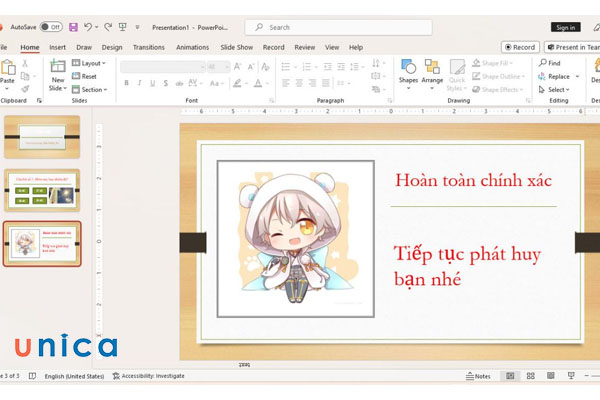Click the Paste clipboard icon
600x400 pixels.
tap(8, 68)
